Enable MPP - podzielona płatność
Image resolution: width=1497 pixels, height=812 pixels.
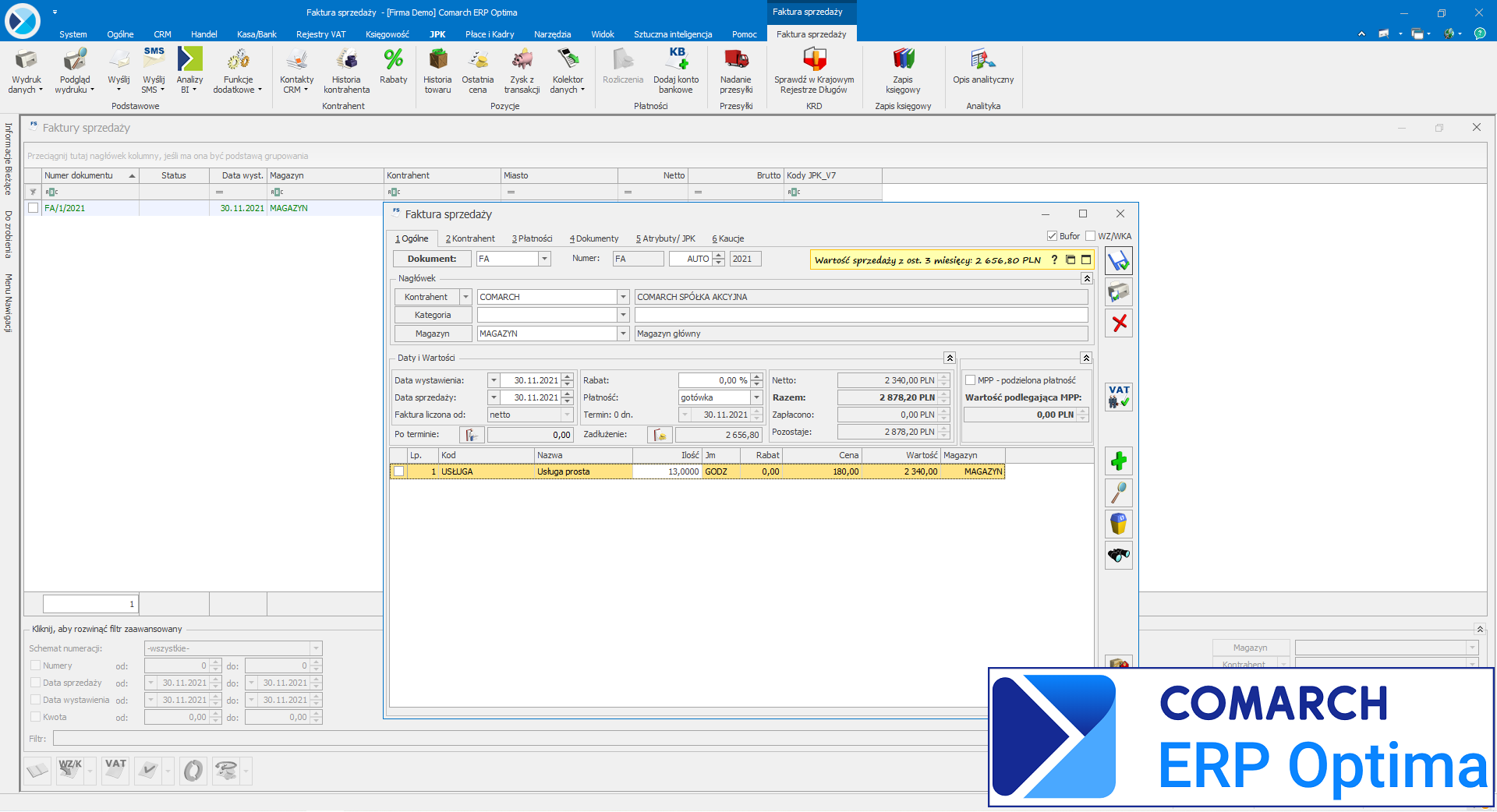[x=971, y=380]
